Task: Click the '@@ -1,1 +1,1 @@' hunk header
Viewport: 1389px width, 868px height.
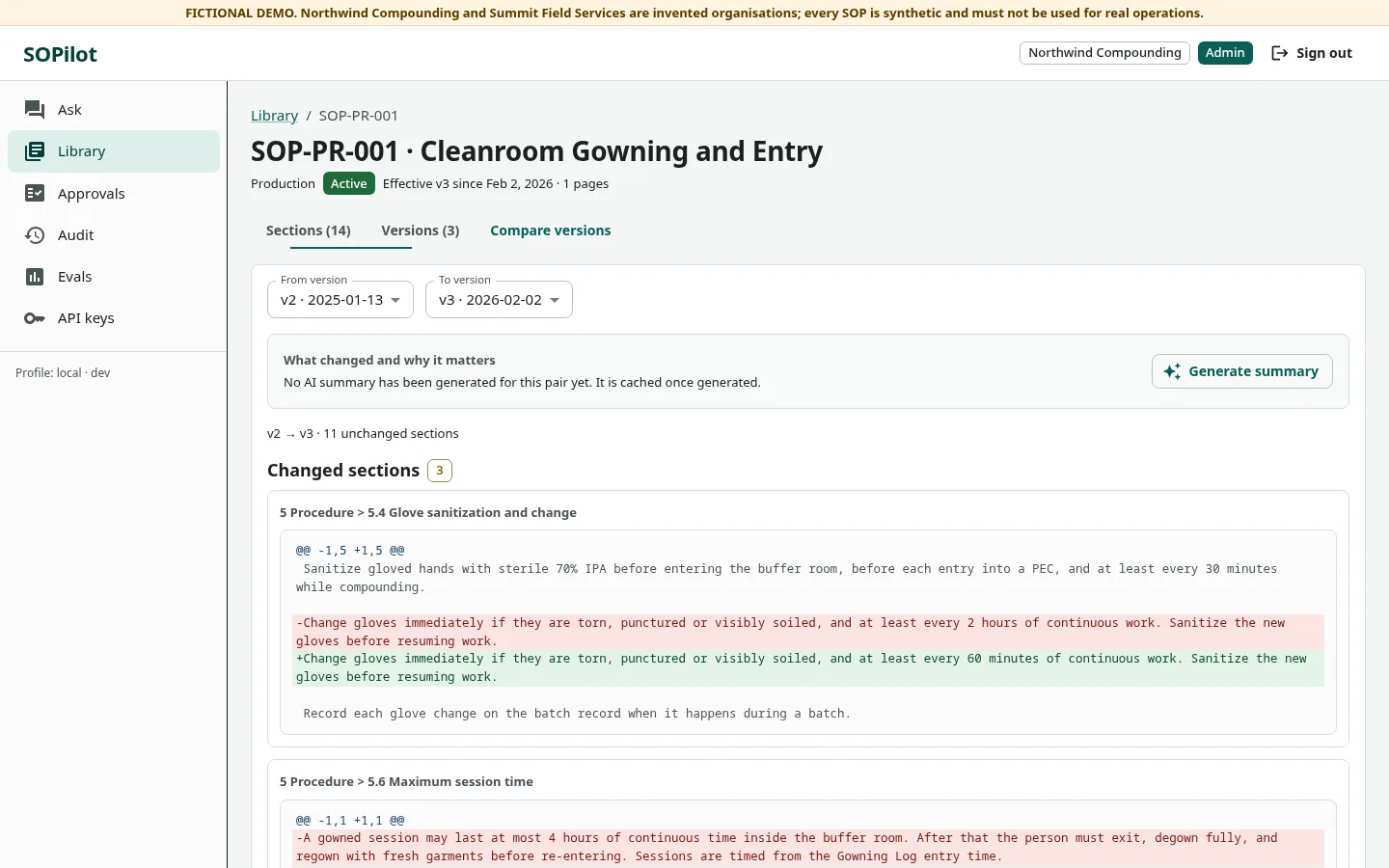Action: 350,821
